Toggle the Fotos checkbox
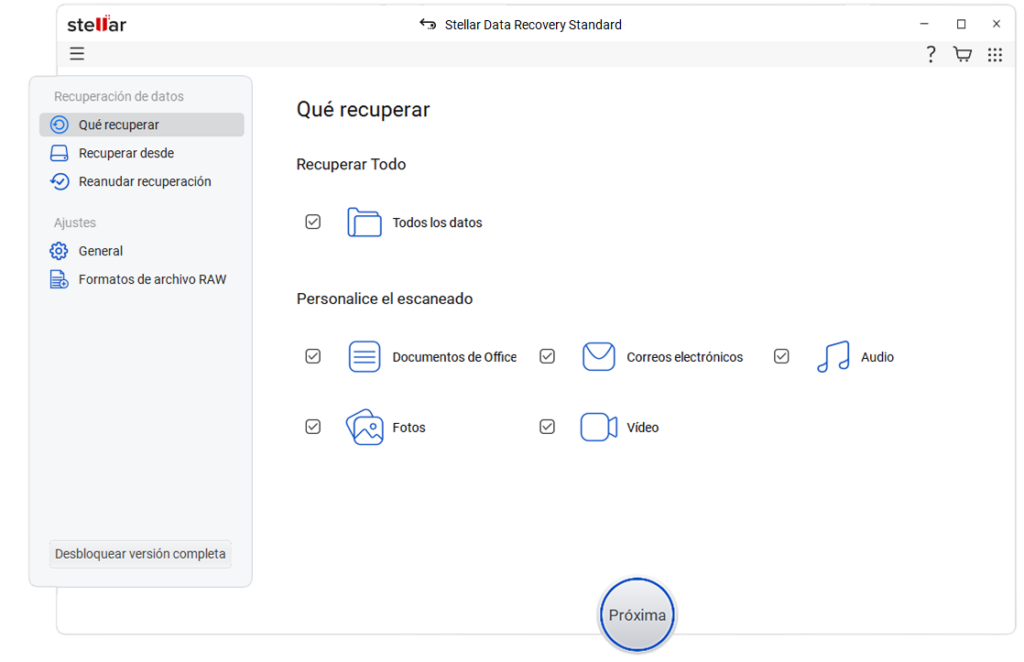Image resolution: width=1024 pixels, height=662 pixels. pos(313,427)
